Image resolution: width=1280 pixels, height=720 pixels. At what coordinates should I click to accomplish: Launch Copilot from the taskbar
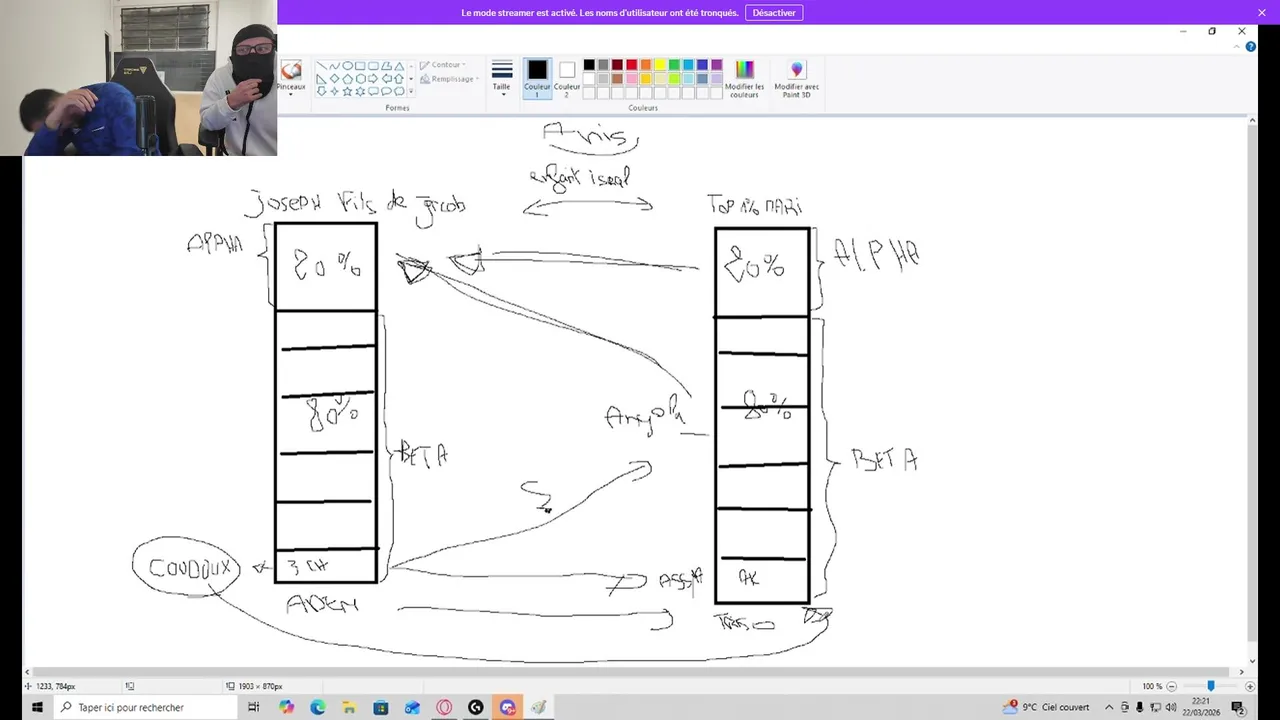pos(287,707)
